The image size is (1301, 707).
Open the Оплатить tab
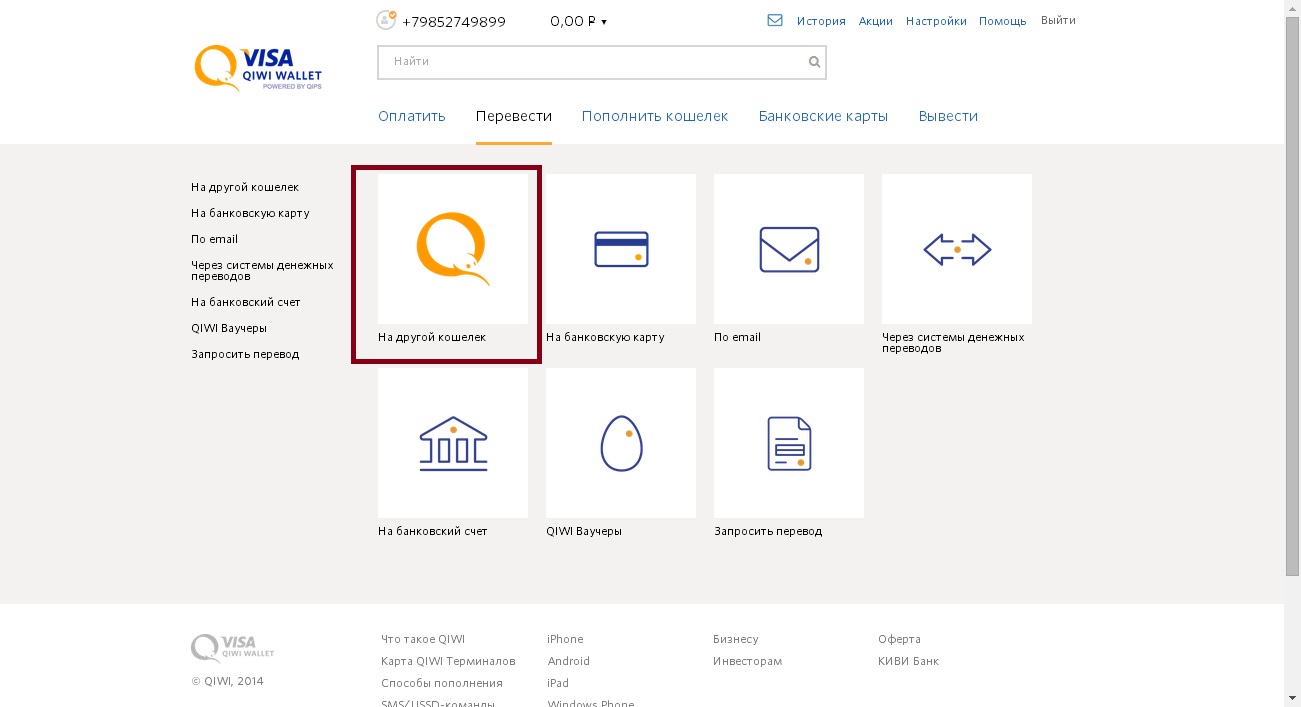(412, 116)
